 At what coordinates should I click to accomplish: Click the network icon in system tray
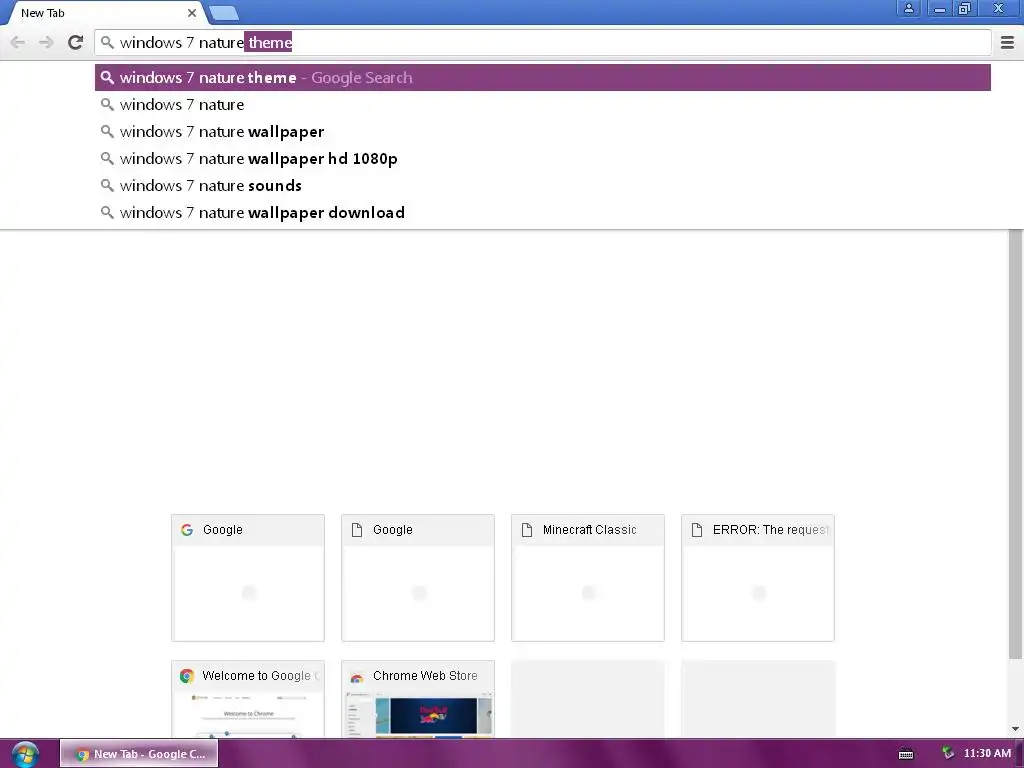[x=948, y=754]
